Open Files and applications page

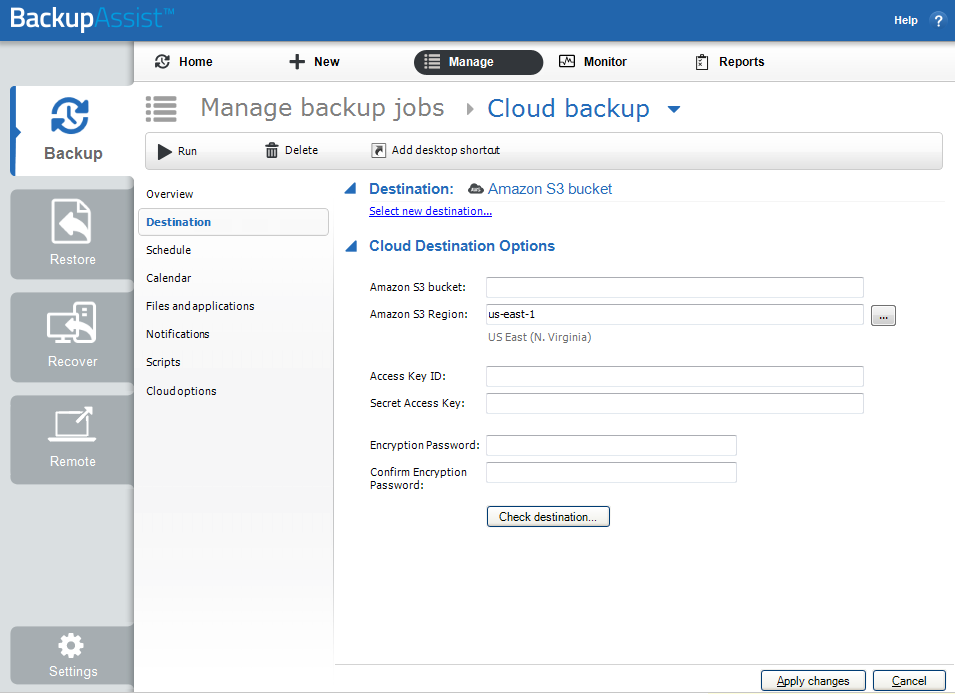click(x=200, y=306)
